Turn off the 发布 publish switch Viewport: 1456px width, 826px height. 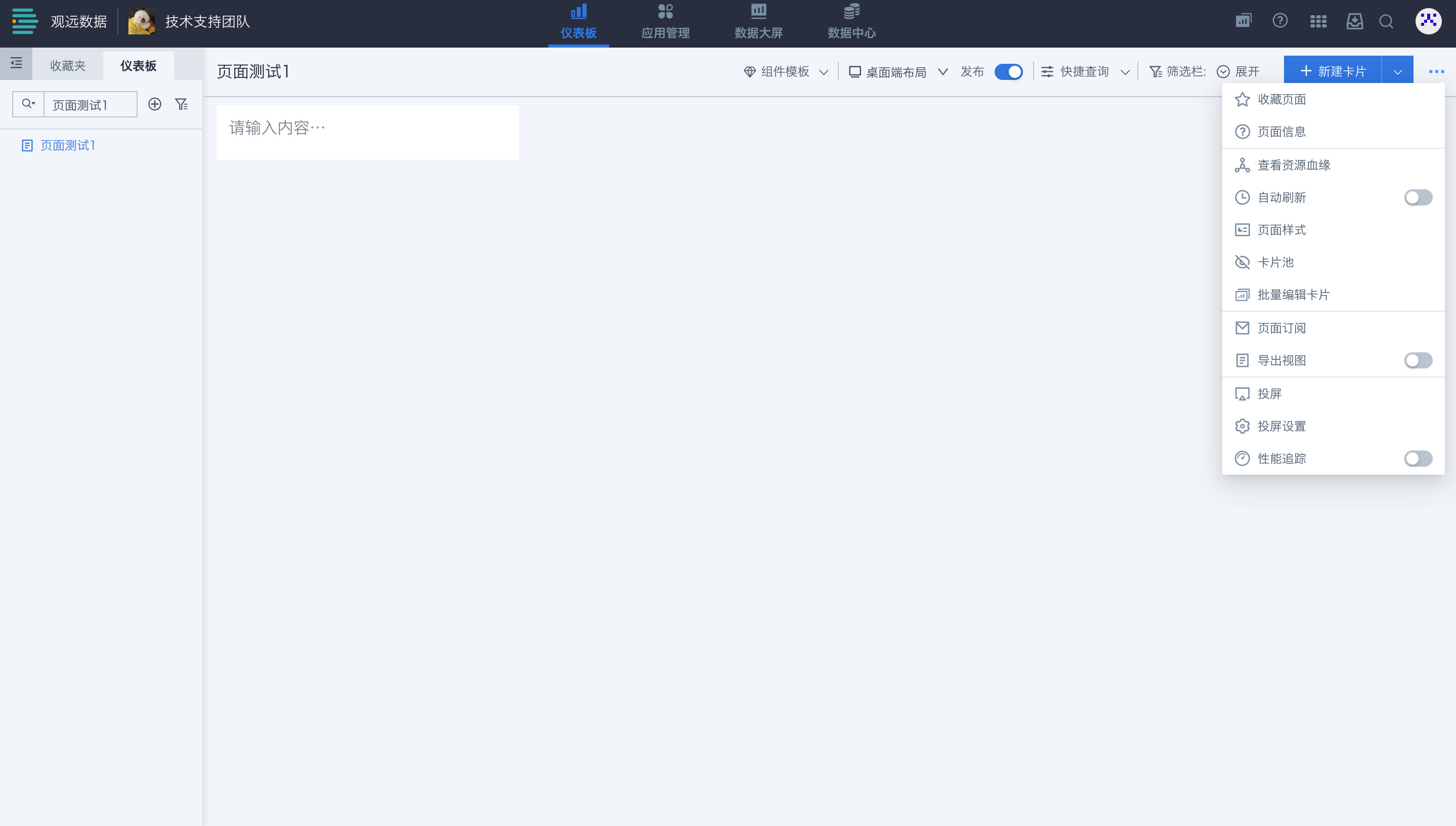pos(1008,72)
